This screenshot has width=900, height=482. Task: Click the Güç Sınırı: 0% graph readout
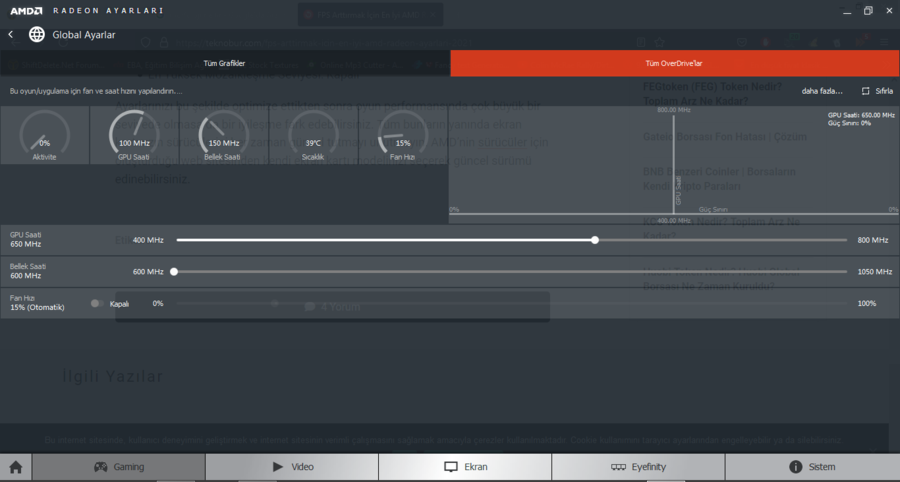click(849, 123)
